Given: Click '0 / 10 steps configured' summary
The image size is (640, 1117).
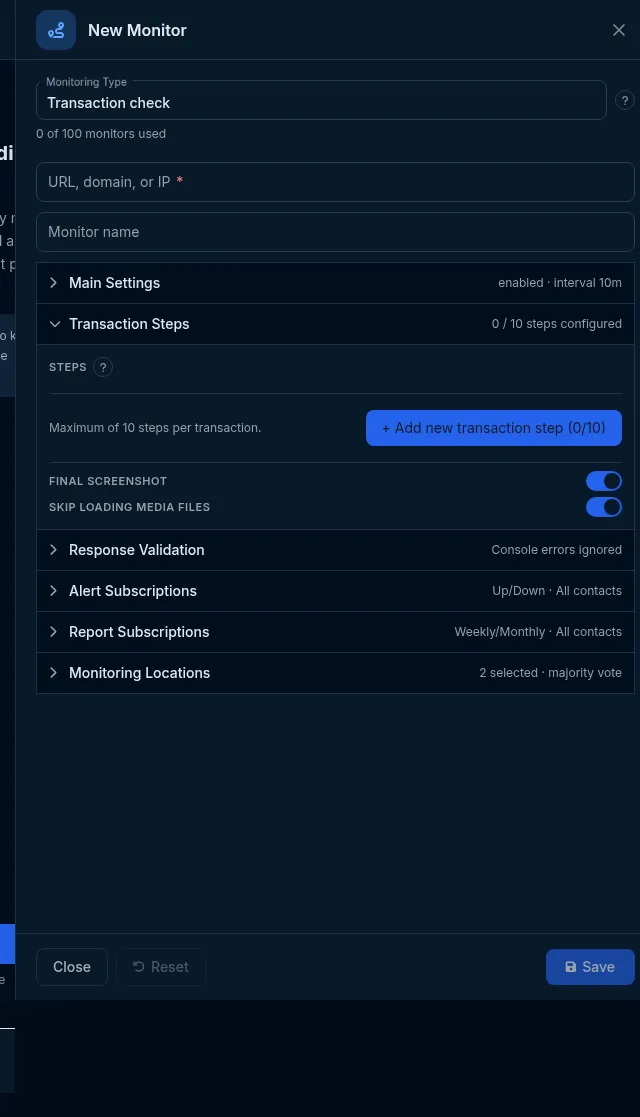Looking at the screenshot, I should point(557,324).
